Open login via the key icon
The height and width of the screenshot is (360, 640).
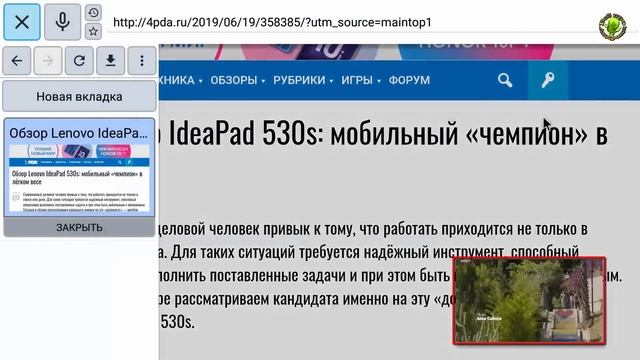548,80
